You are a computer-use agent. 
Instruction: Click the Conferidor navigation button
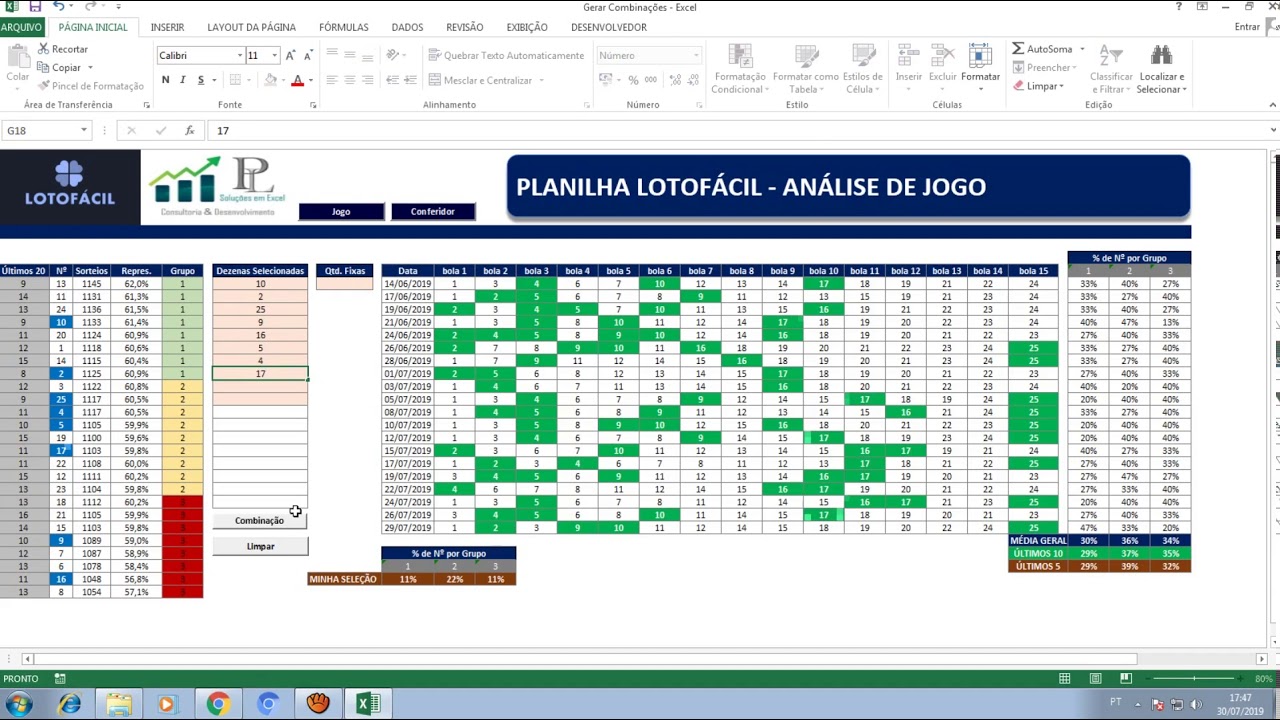pyautogui.click(x=432, y=211)
